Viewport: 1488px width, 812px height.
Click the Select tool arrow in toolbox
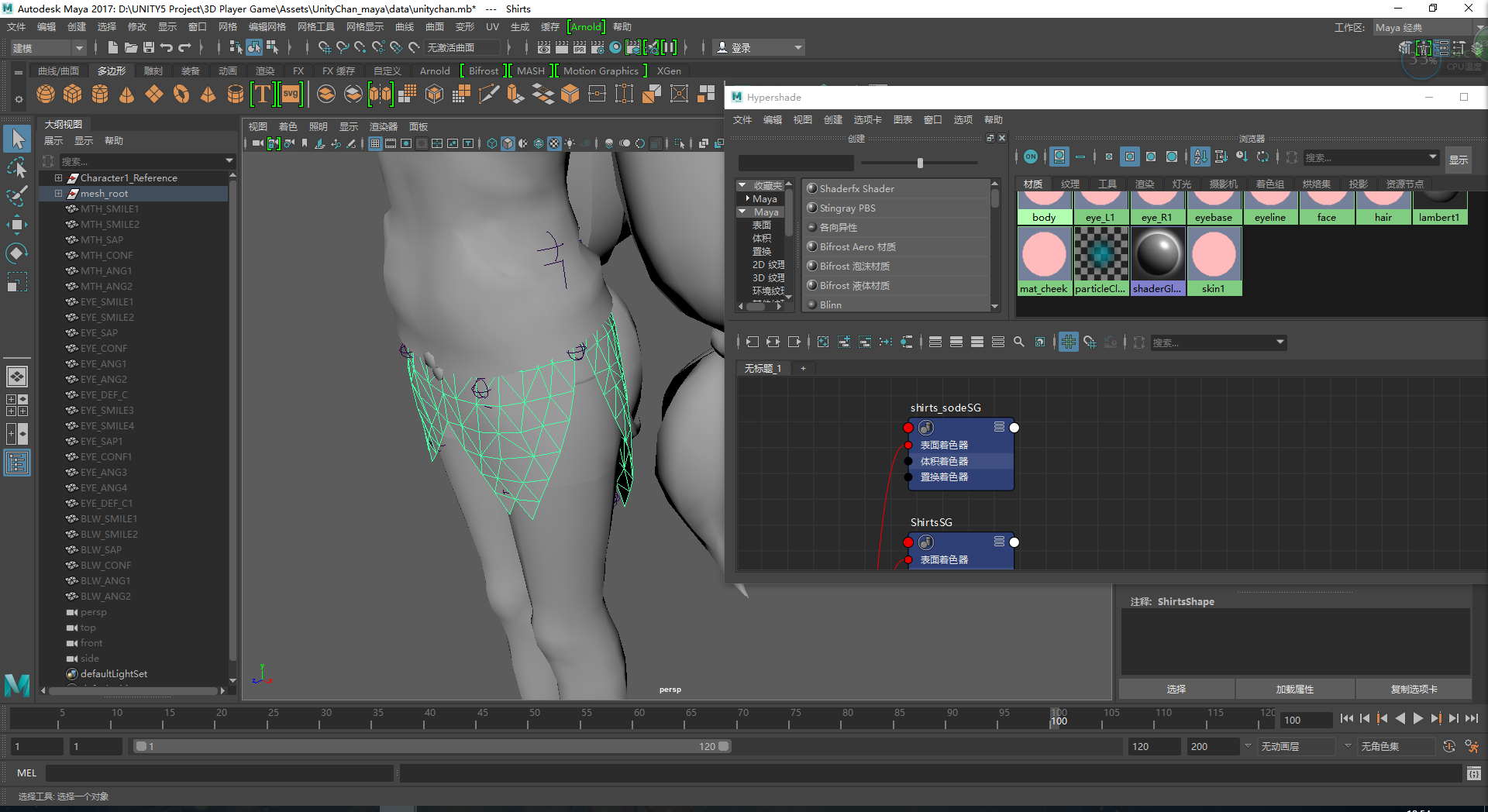[17, 139]
